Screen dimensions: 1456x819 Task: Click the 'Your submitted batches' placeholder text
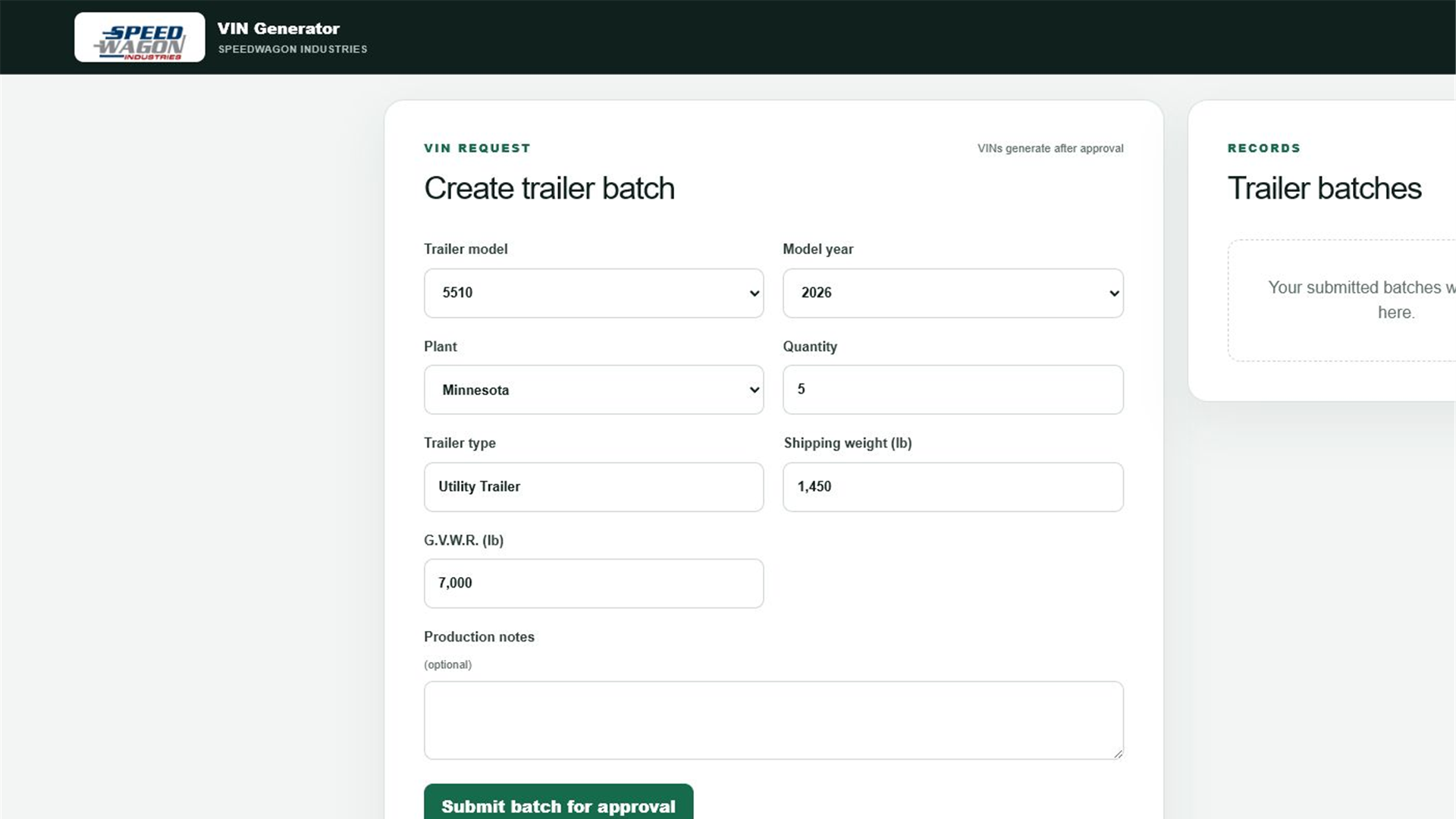pos(1361,300)
